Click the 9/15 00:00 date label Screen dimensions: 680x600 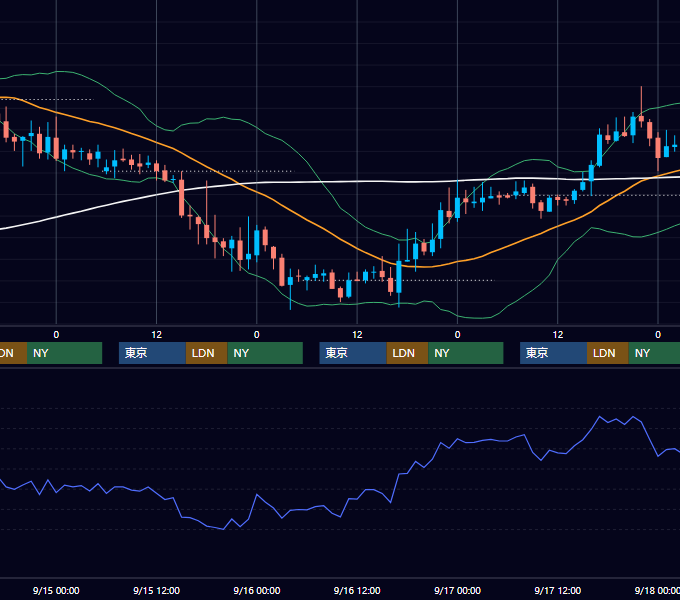coord(56,590)
